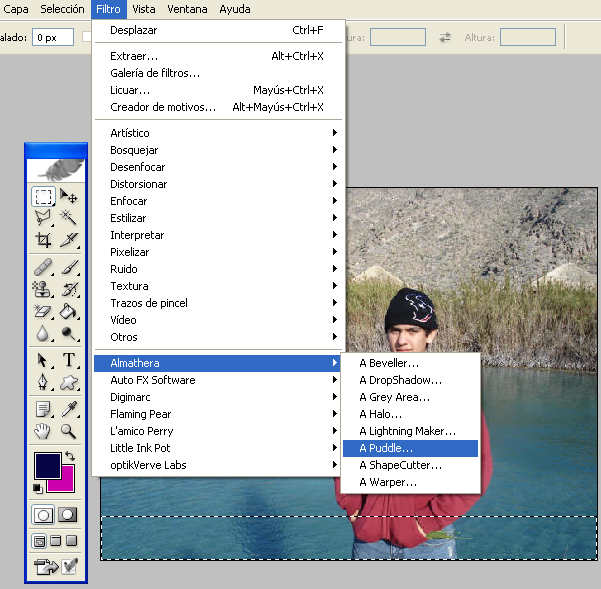The width and height of the screenshot is (601, 589).
Task: Switch to Standard editing mode
Action: [x=44, y=515]
